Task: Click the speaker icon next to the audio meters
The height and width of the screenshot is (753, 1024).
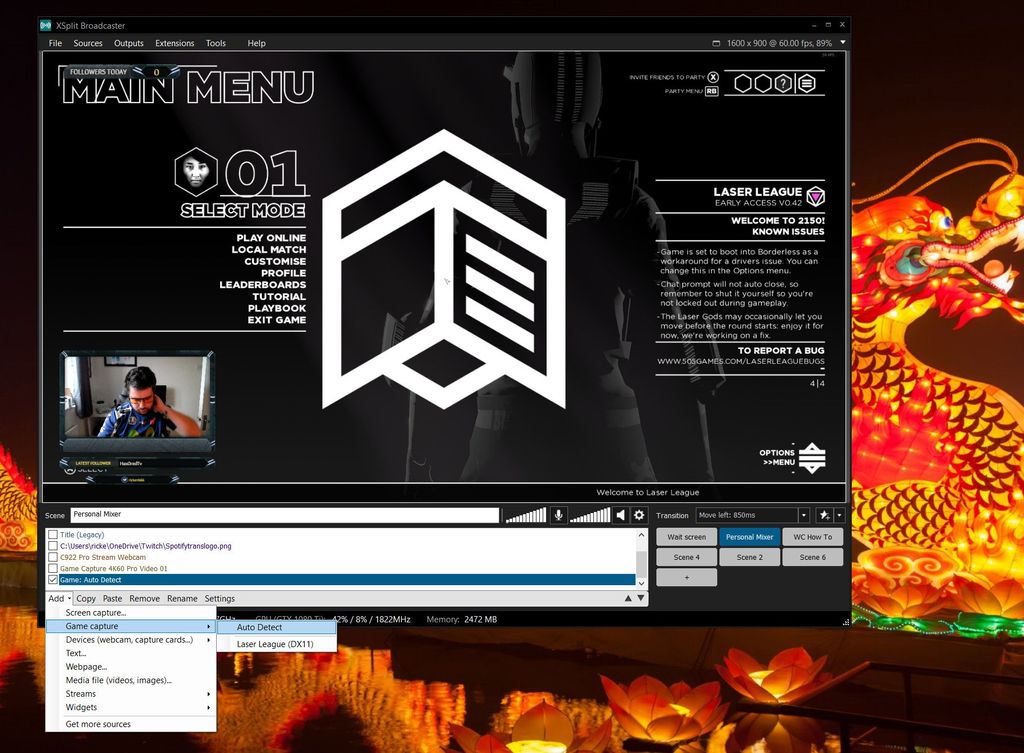Action: [619, 515]
